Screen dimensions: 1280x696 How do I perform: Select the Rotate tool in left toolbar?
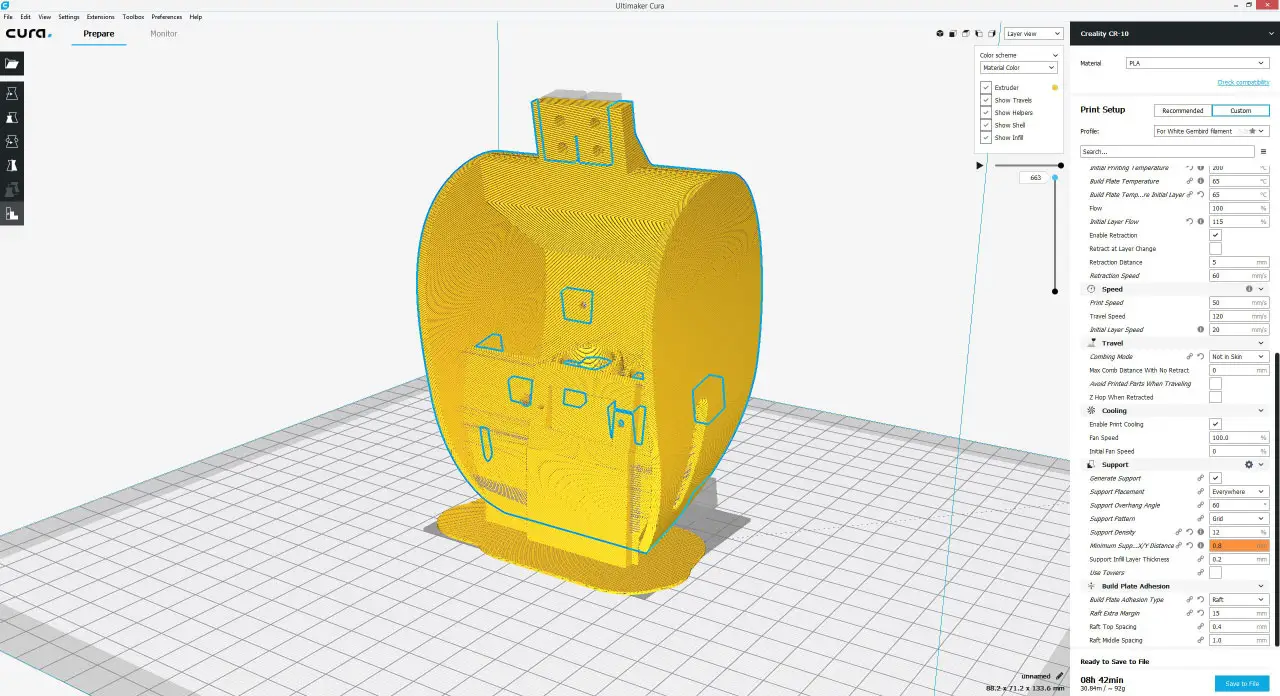pos(12,141)
